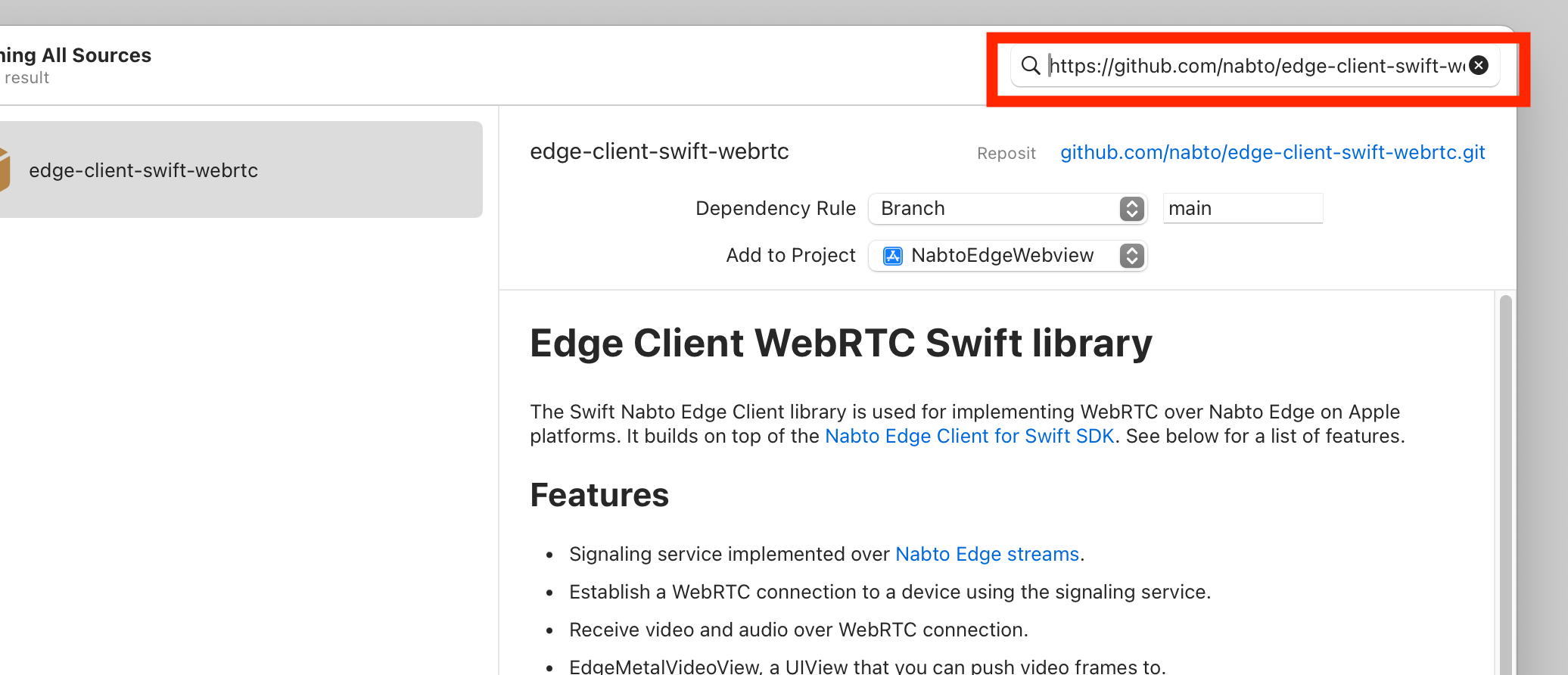Click the NabtoEdgeWebview dropdown's up-down arrows
This screenshot has width=1568, height=675.
tap(1131, 256)
